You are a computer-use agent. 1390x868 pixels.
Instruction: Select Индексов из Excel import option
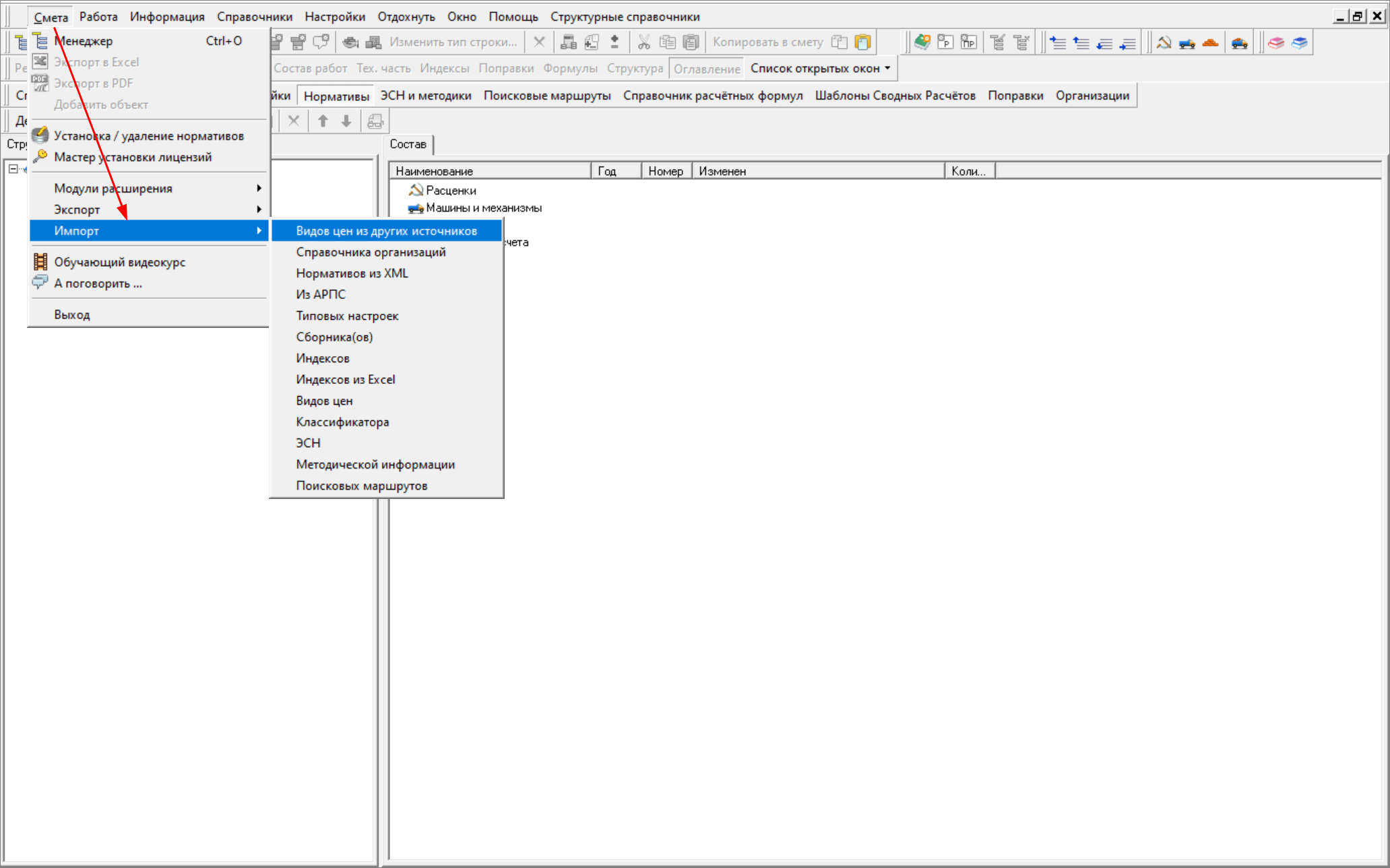click(387, 380)
